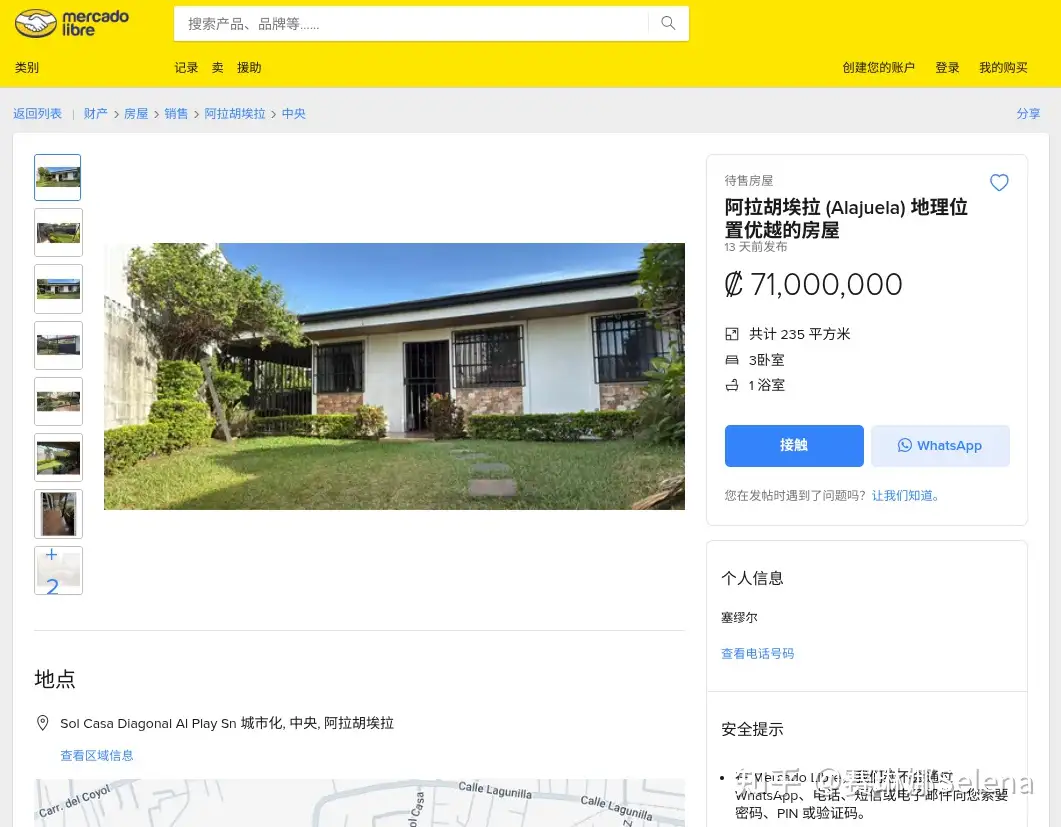The height and width of the screenshot is (827, 1061).
Task: Click into the product search field
Action: [x=411, y=24]
